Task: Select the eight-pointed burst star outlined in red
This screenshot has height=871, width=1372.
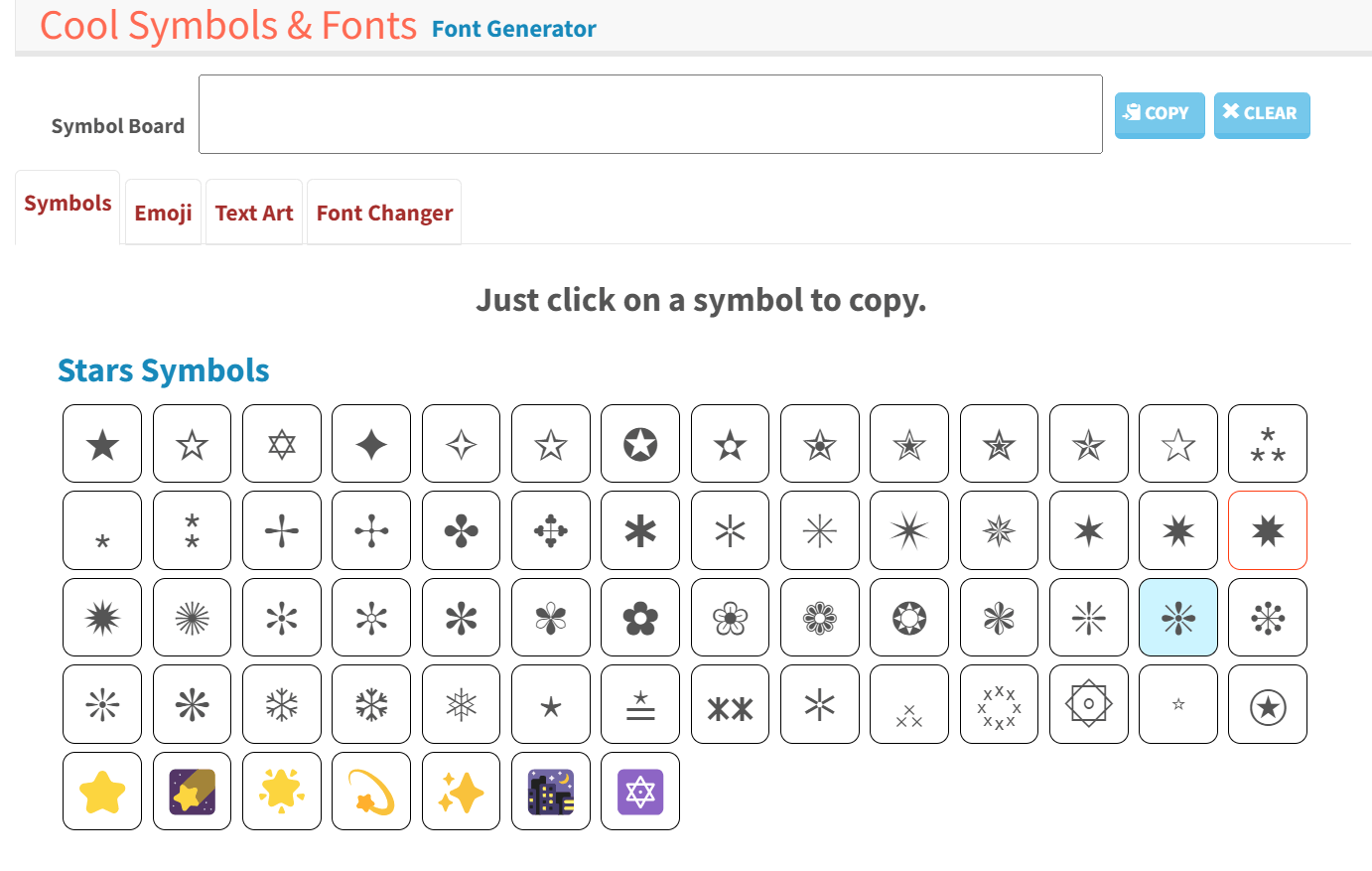Action: [1268, 530]
